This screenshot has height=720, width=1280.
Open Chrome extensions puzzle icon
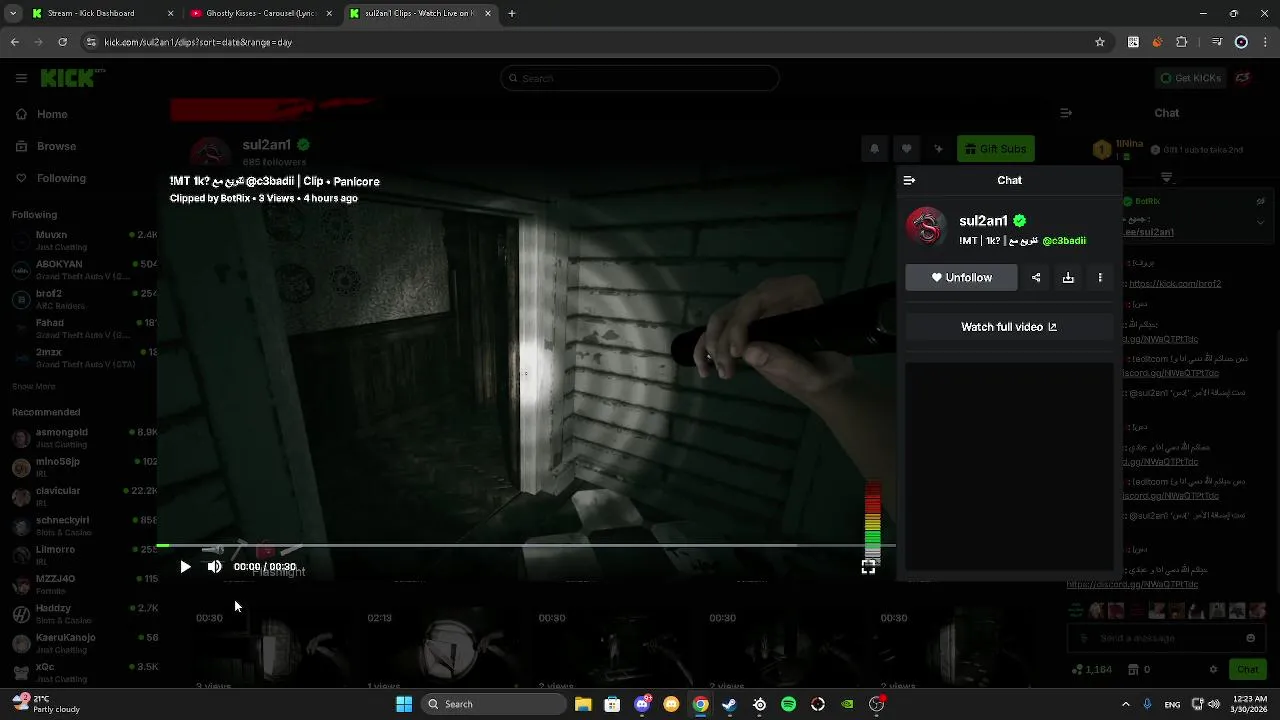tap(1182, 42)
